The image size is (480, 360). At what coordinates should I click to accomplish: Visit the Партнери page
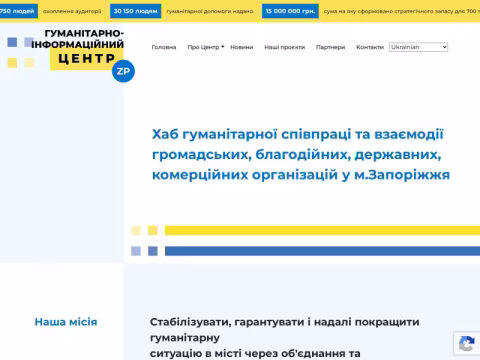point(330,47)
